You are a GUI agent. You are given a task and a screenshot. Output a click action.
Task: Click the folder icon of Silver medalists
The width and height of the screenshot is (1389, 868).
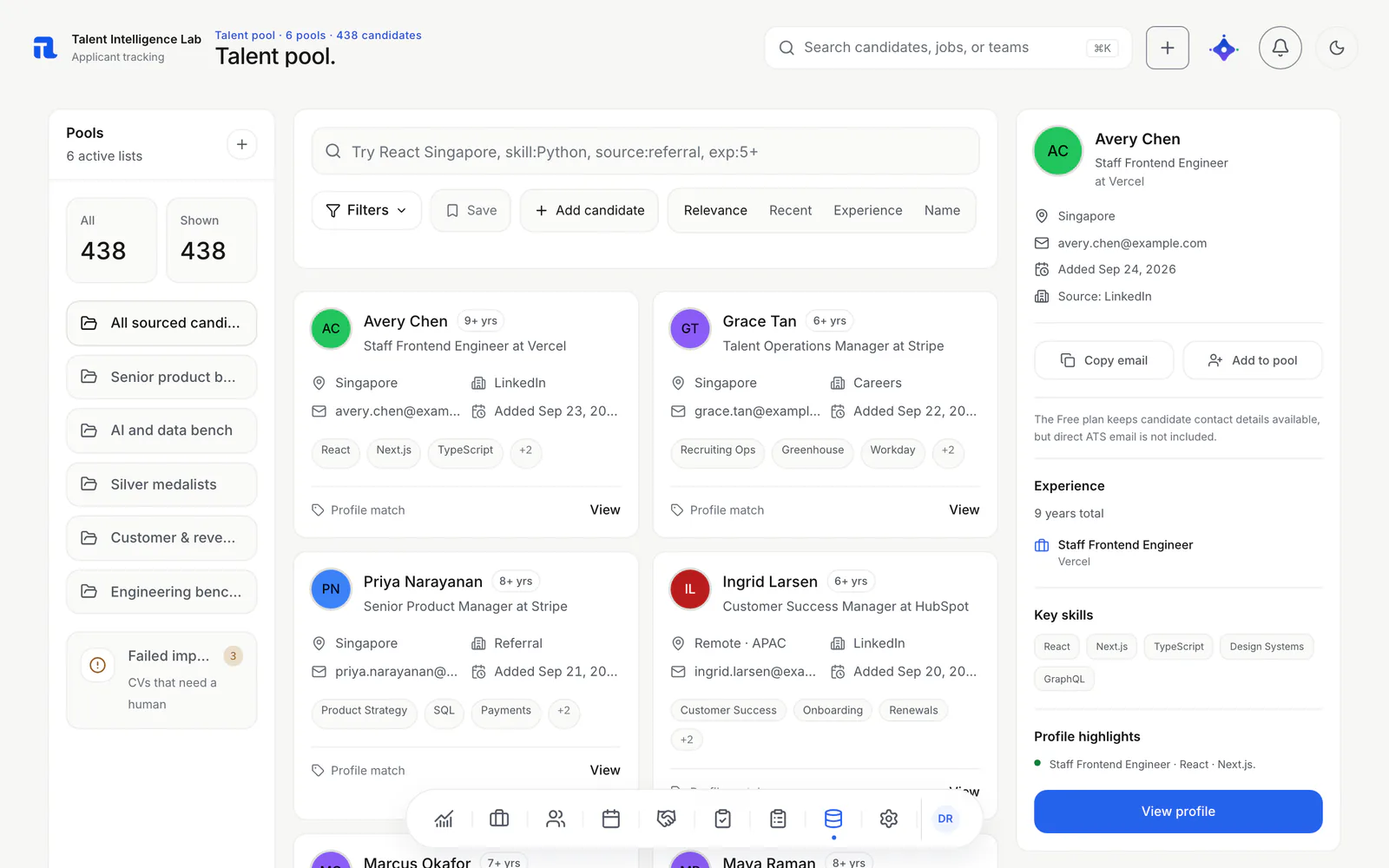pyautogui.click(x=89, y=484)
